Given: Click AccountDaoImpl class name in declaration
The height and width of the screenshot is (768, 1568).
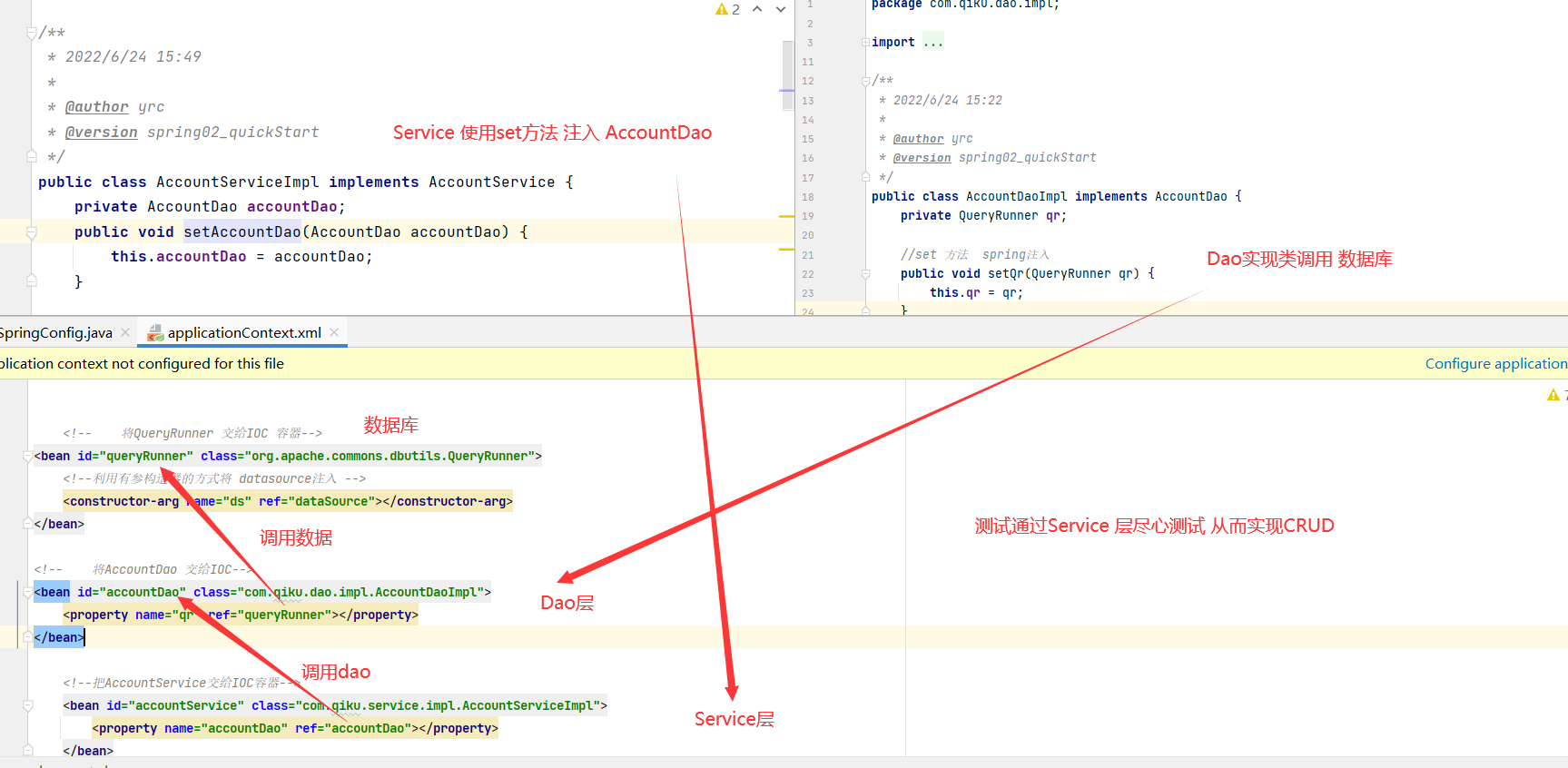Looking at the screenshot, I should pos(1017,197).
